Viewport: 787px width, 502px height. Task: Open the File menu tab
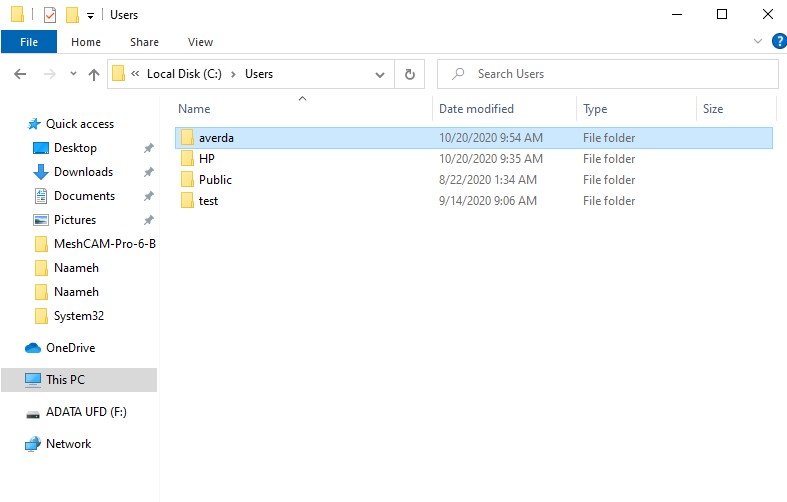tap(29, 42)
